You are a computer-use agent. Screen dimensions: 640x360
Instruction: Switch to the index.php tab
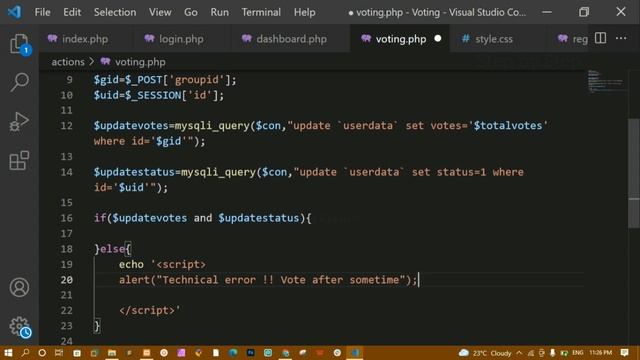85,39
